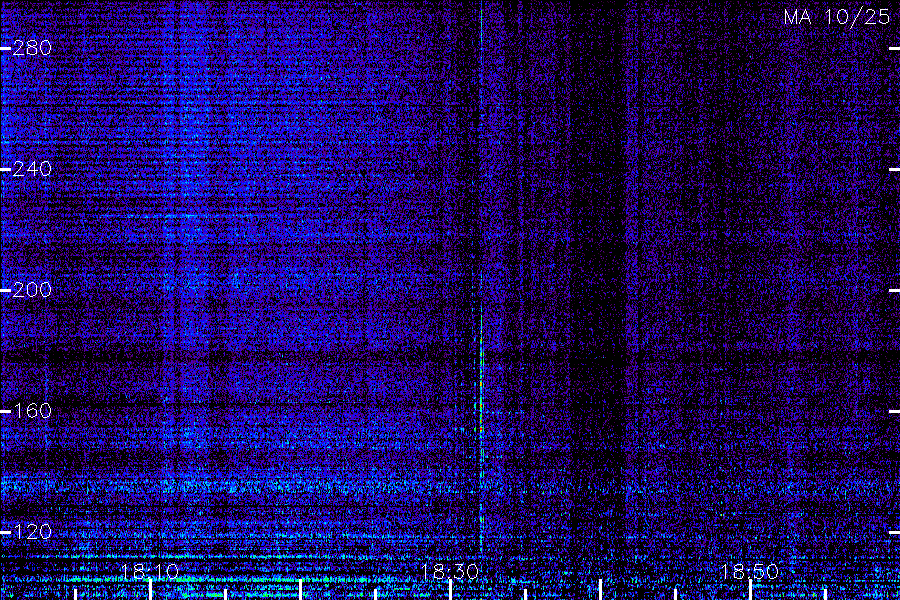Select the 18:50 time axis label
900x600 pixels.
[749, 572]
